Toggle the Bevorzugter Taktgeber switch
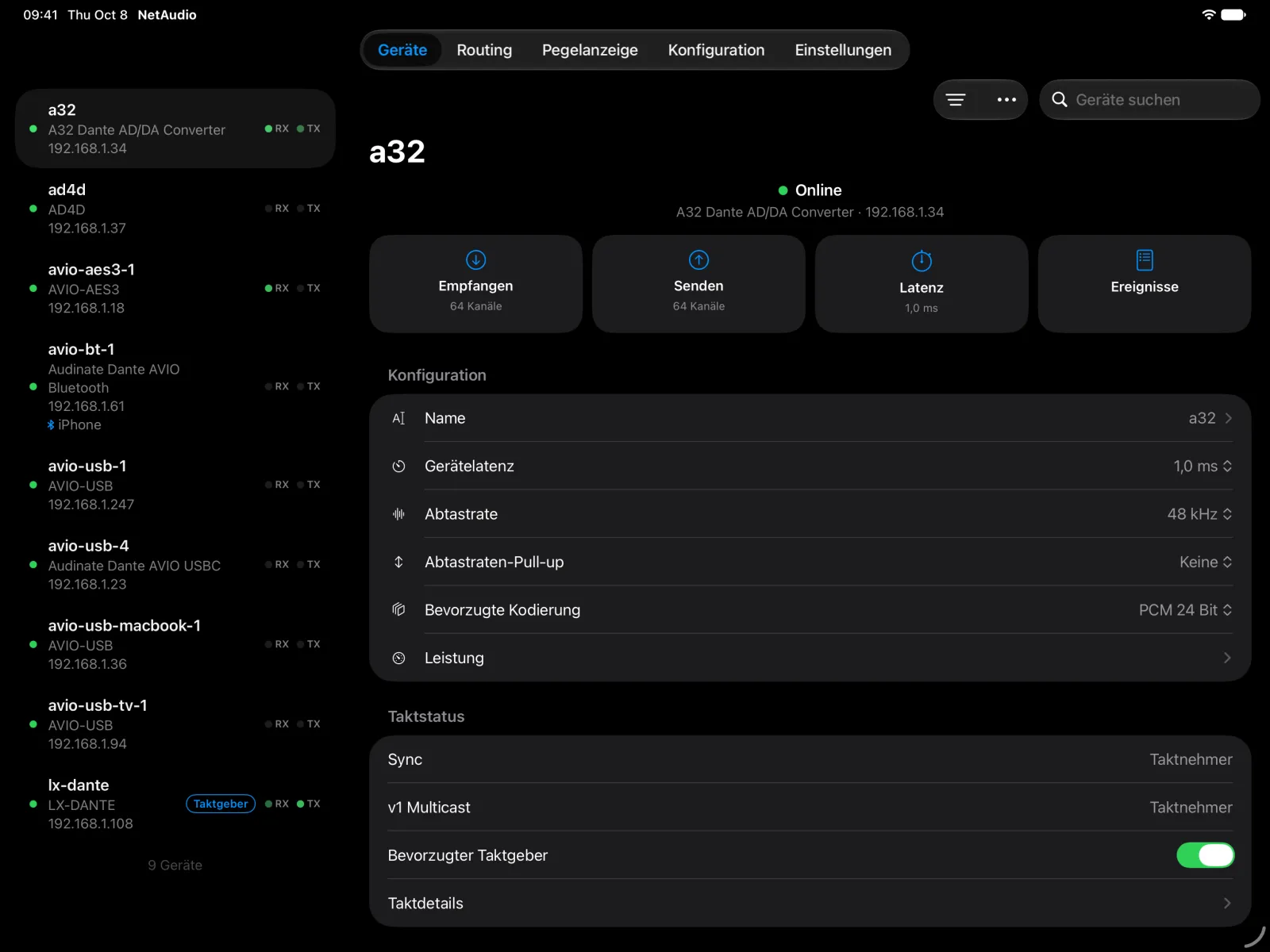 [x=1205, y=855]
